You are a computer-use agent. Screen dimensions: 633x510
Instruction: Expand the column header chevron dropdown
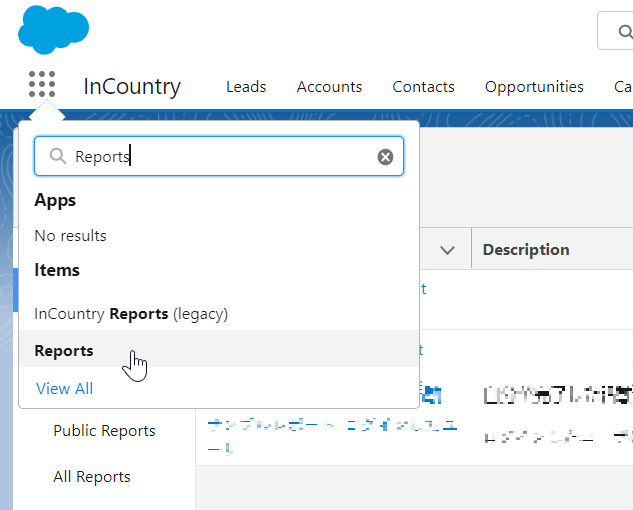[447, 250]
